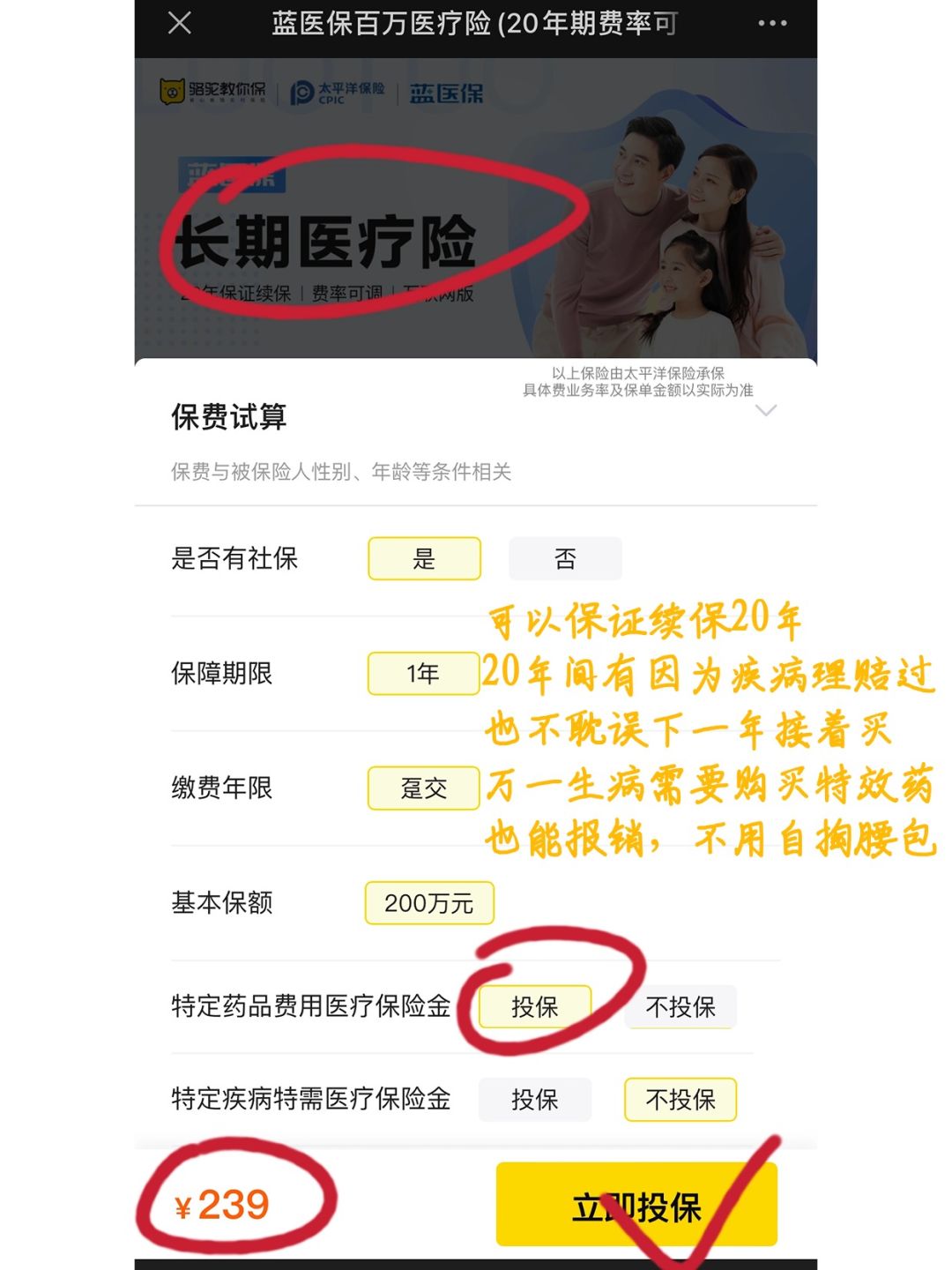Tap the ¥239 premium price
Image resolution: width=952 pixels, height=1270 pixels.
tap(222, 1206)
